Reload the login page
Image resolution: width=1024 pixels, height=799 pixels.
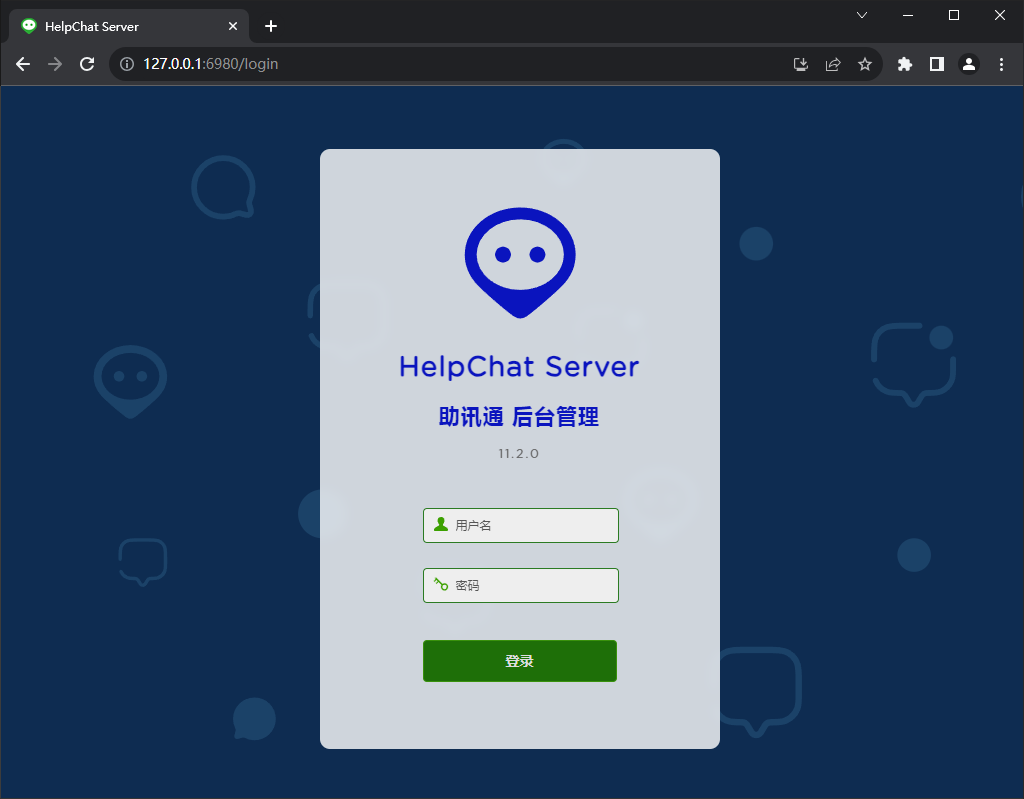[x=87, y=64]
